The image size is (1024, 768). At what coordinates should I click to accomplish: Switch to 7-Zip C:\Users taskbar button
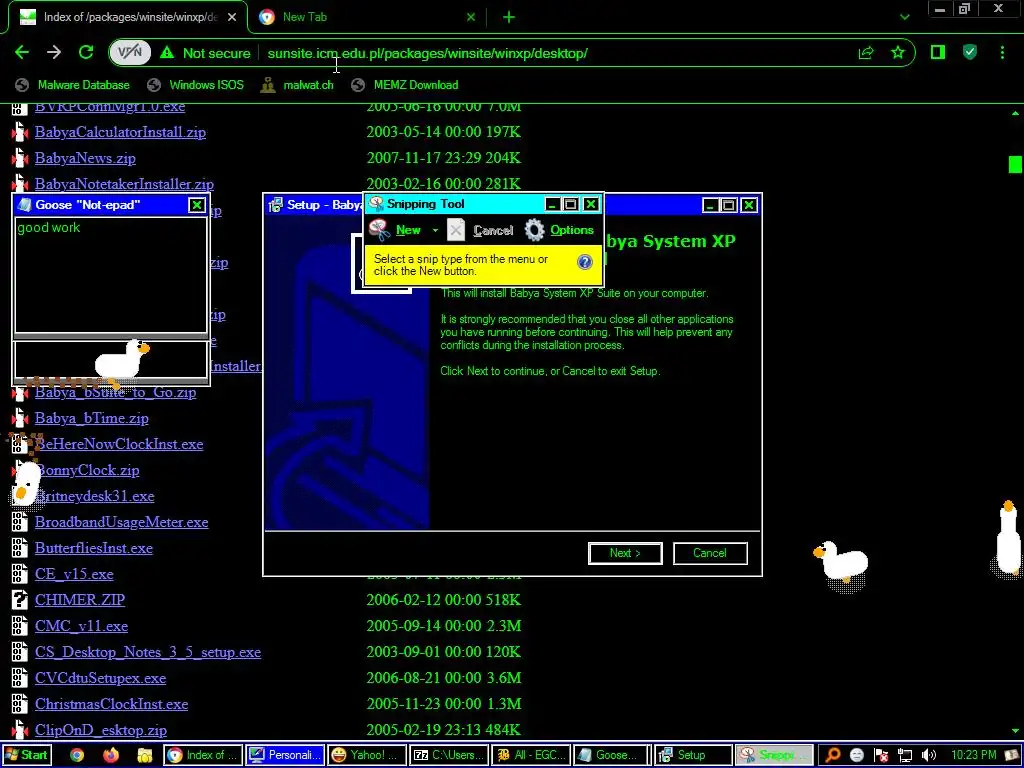(449, 755)
